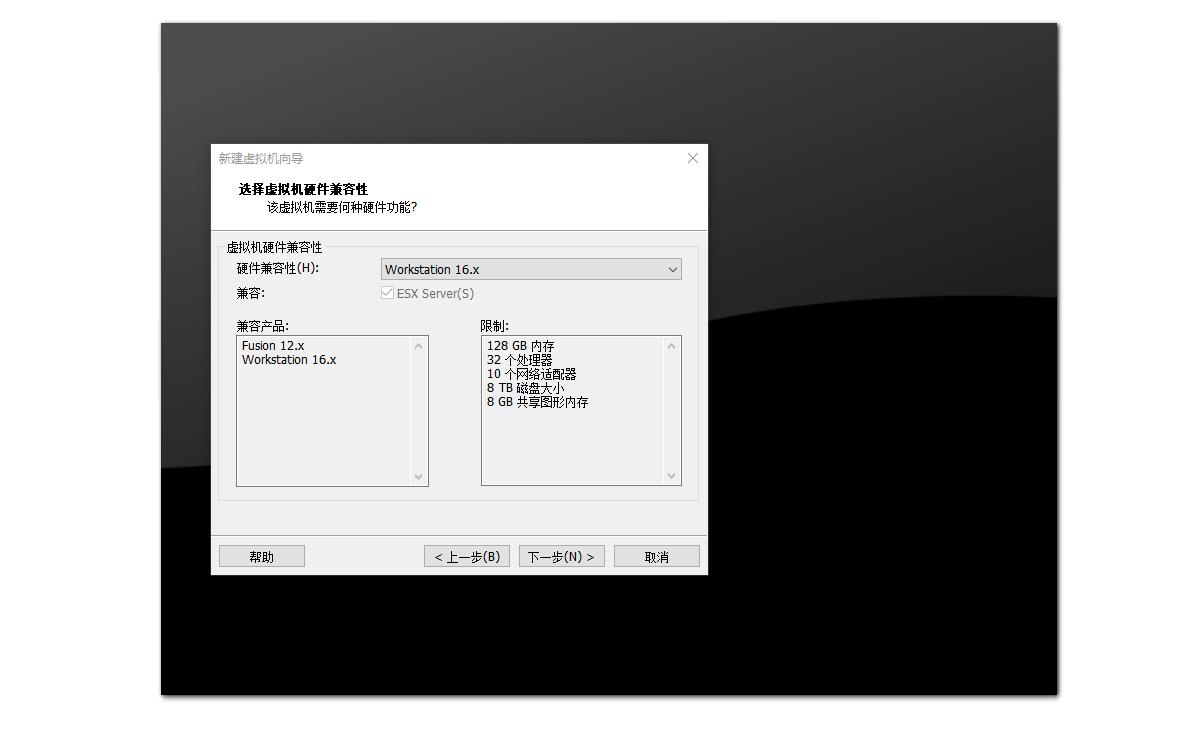Click the 上一步(B) button
1192x736 pixels.
(466, 556)
